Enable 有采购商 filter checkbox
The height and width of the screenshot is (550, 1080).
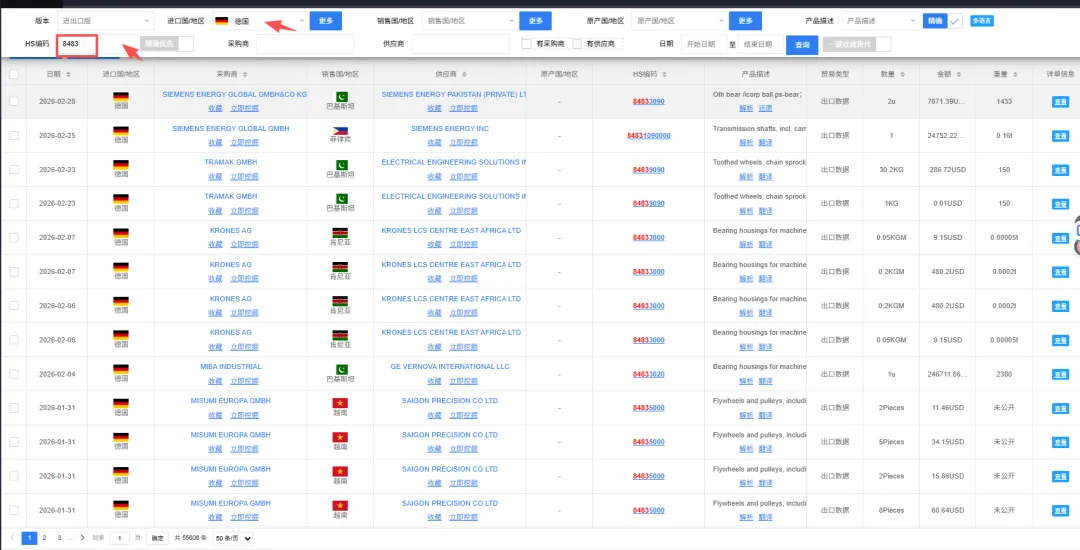(x=526, y=44)
